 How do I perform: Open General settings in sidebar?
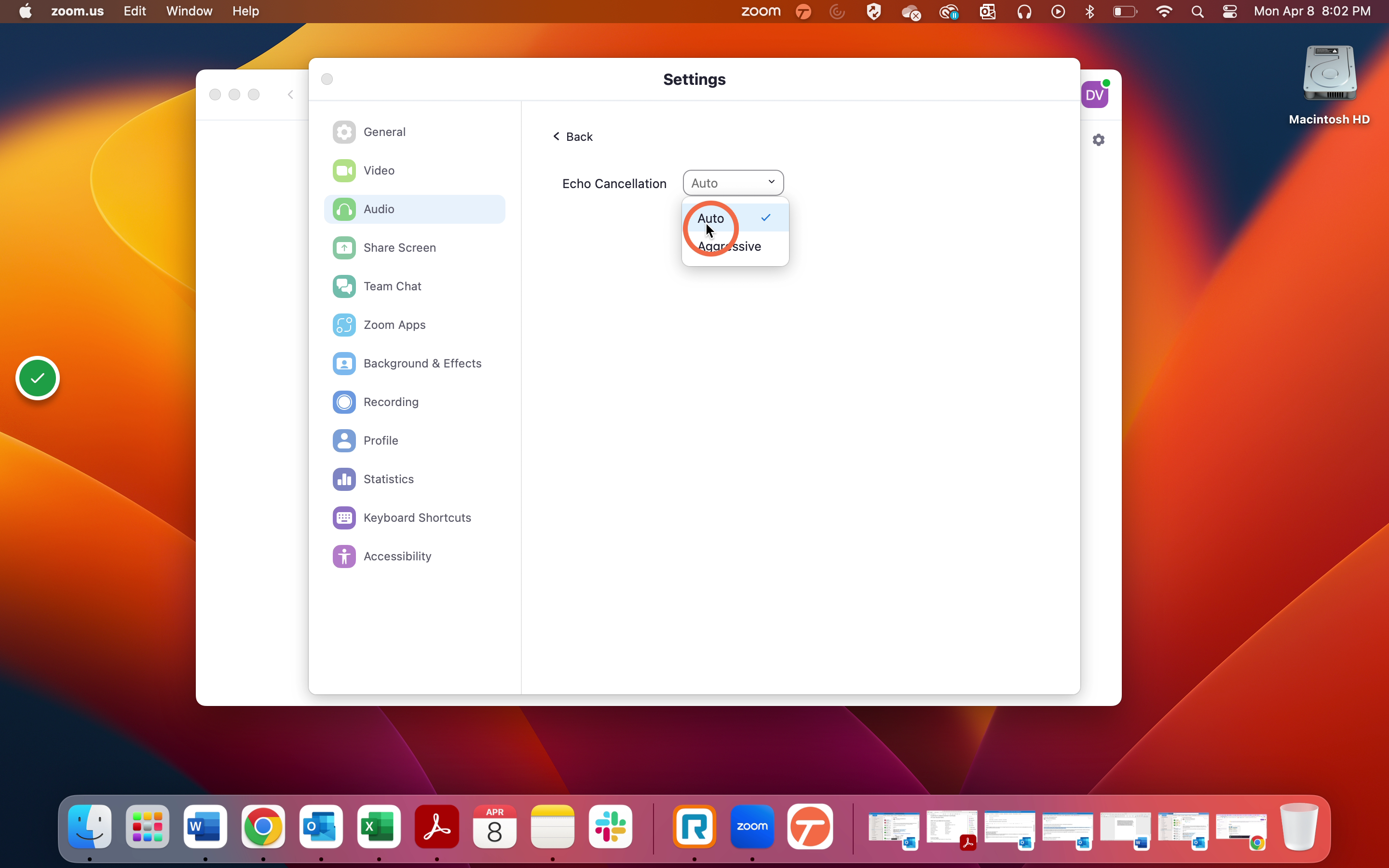click(x=414, y=132)
